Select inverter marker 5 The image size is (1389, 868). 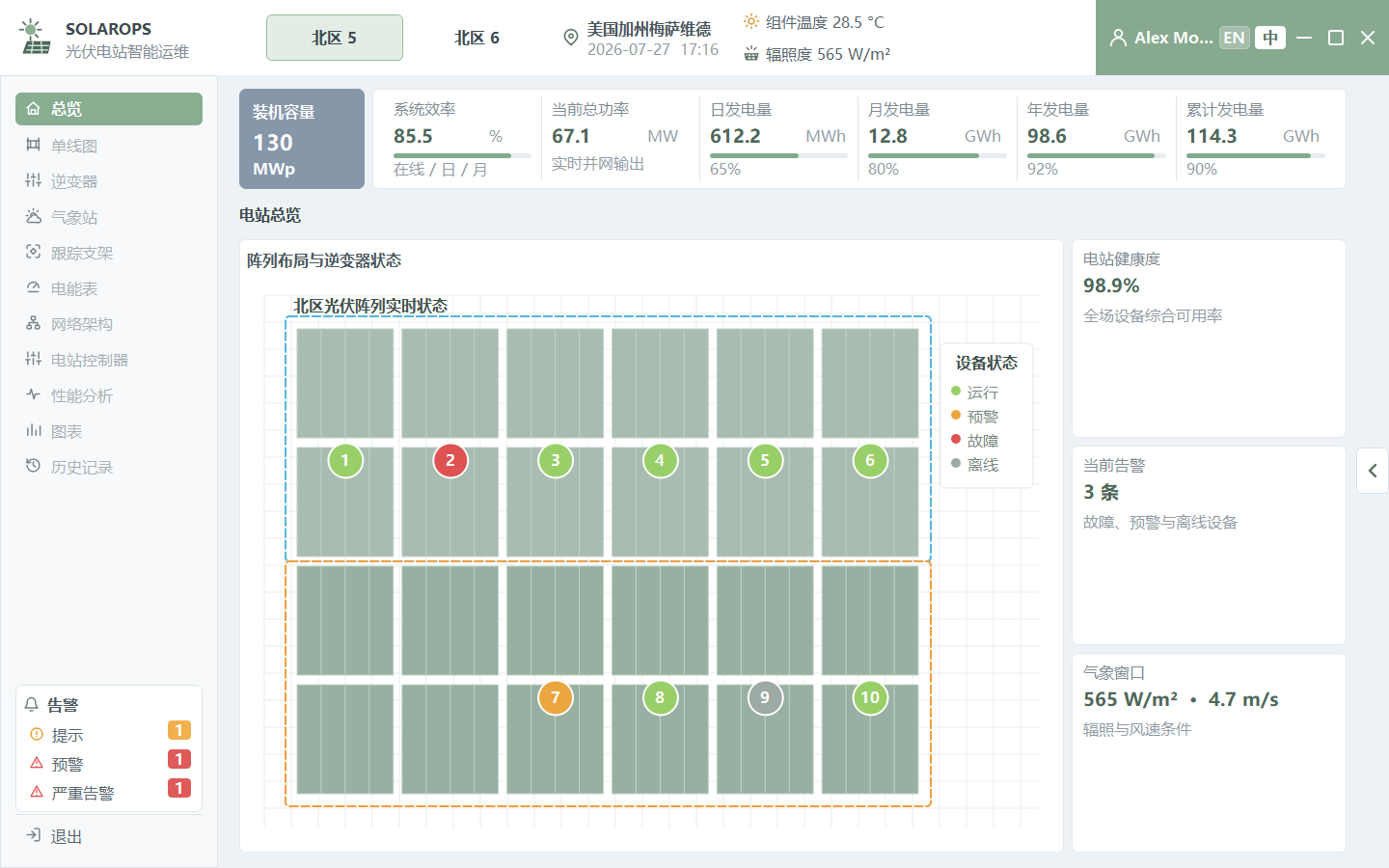point(765,460)
